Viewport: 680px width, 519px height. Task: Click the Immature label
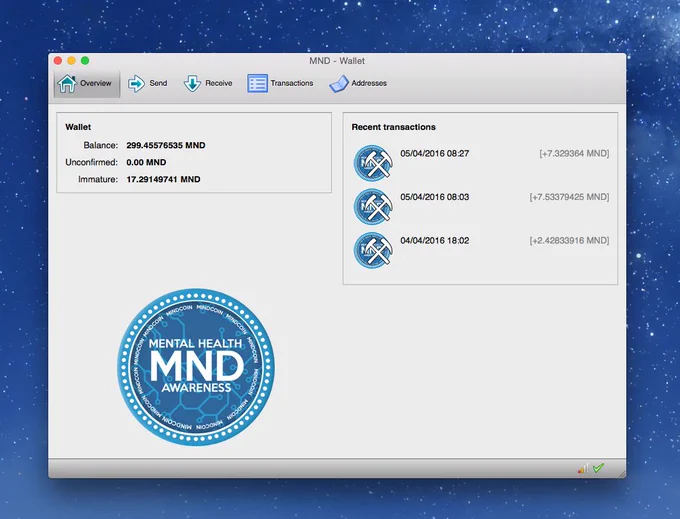(98, 179)
